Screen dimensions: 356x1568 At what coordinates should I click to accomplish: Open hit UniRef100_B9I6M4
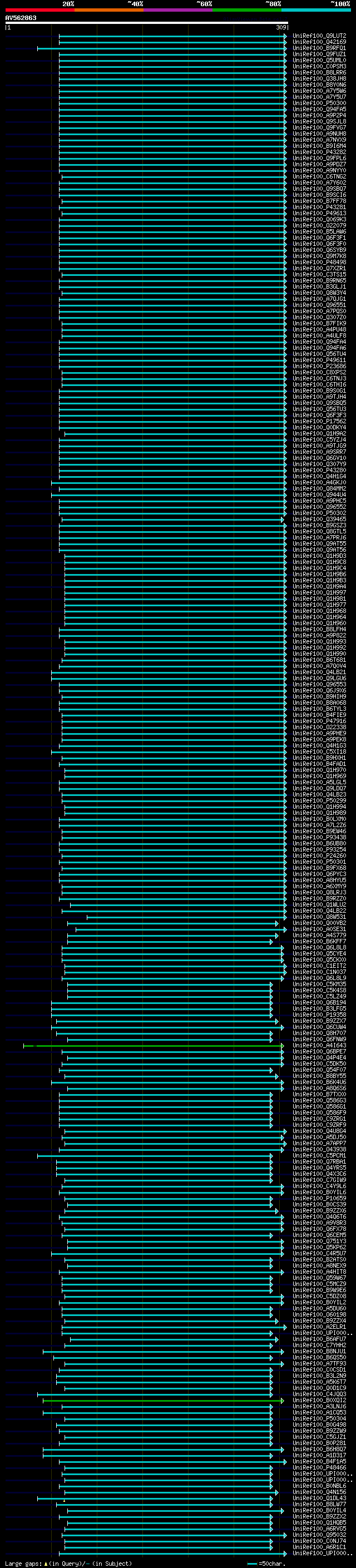(319, 146)
